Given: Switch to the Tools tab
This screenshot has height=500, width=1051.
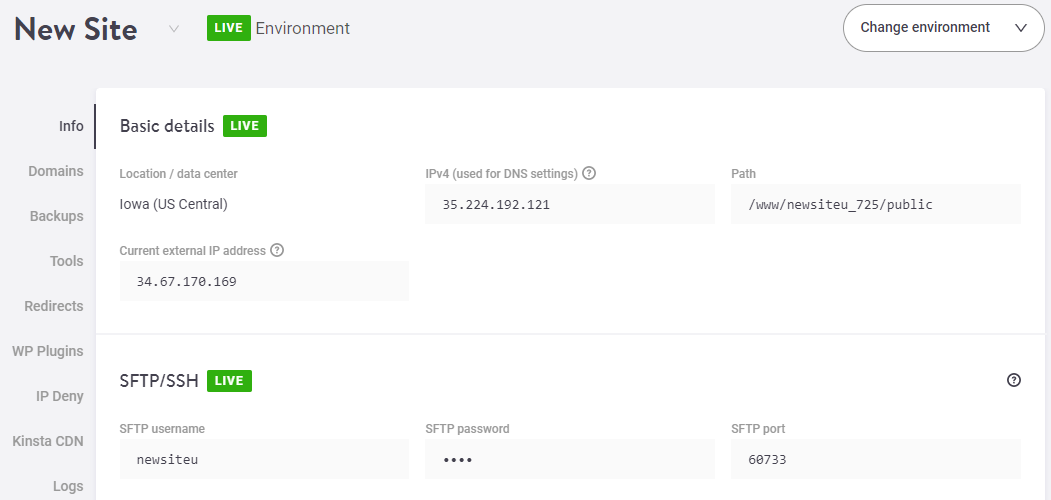Looking at the screenshot, I should [66, 261].
